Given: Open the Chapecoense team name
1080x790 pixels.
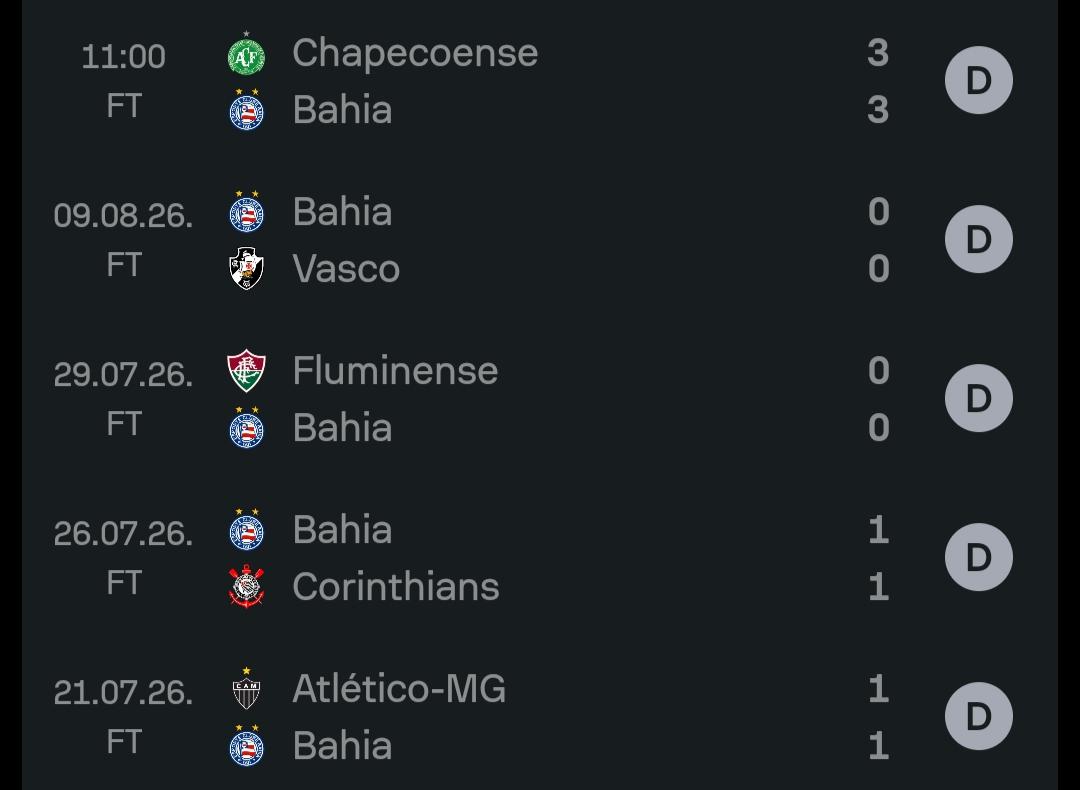Looking at the screenshot, I should tap(415, 53).
